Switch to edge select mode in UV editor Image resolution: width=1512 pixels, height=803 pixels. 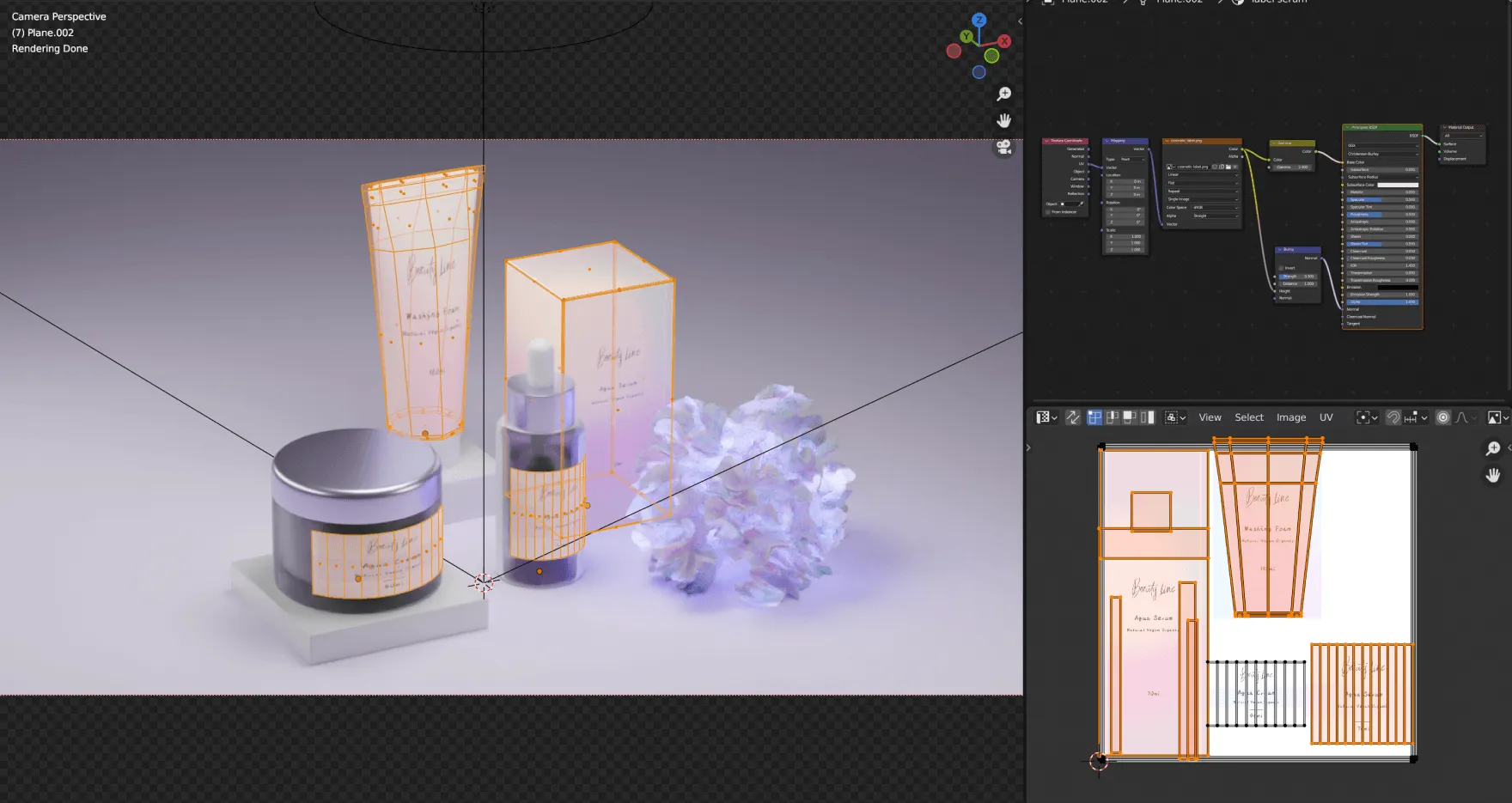1112,417
